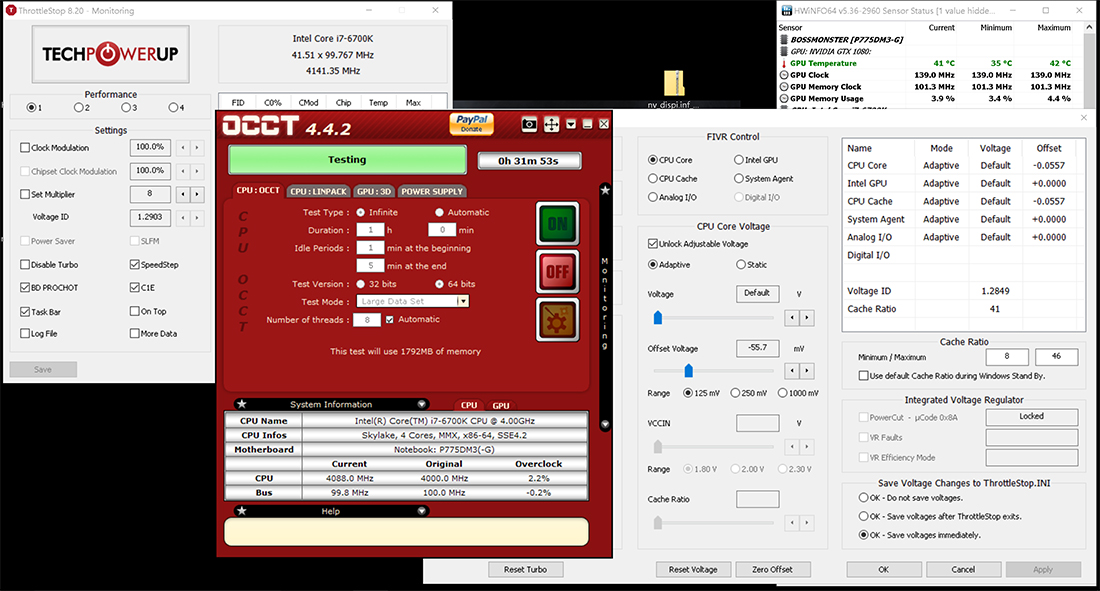The width and height of the screenshot is (1100, 591).
Task: Increase the Set Multiplier value arrow
Action: tap(197, 194)
